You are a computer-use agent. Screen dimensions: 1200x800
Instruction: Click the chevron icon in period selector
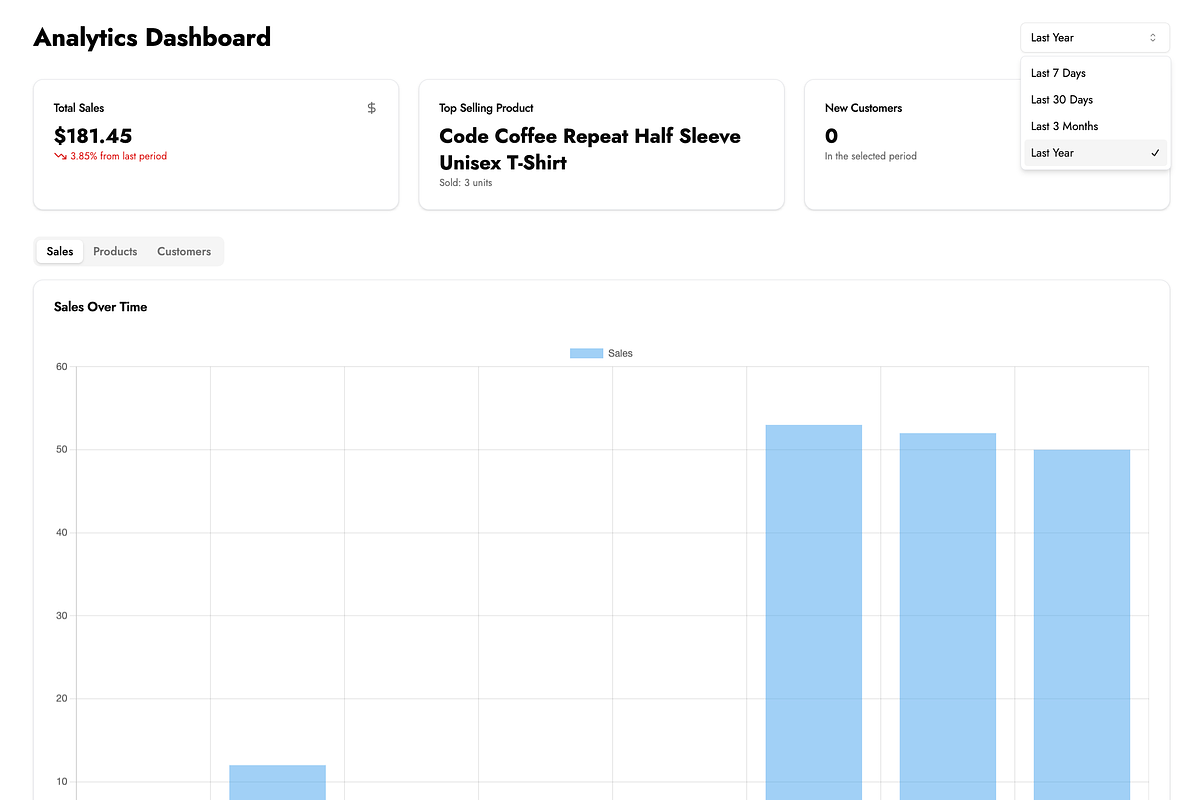pyautogui.click(x=1153, y=38)
